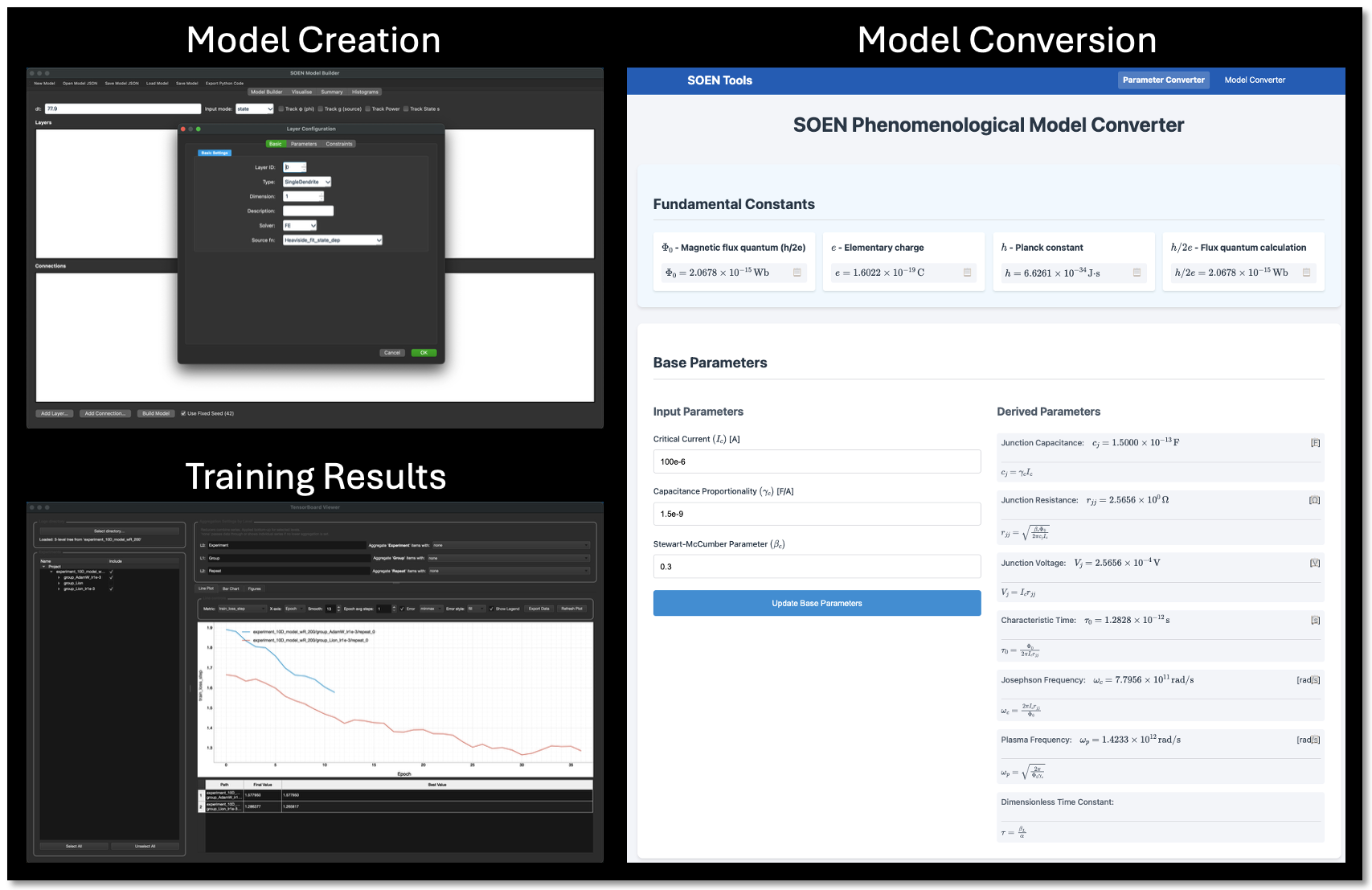This screenshot has height=890, width=1372.
Task: Increment the Smooth value stepper arrow
Action: point(338,606)
